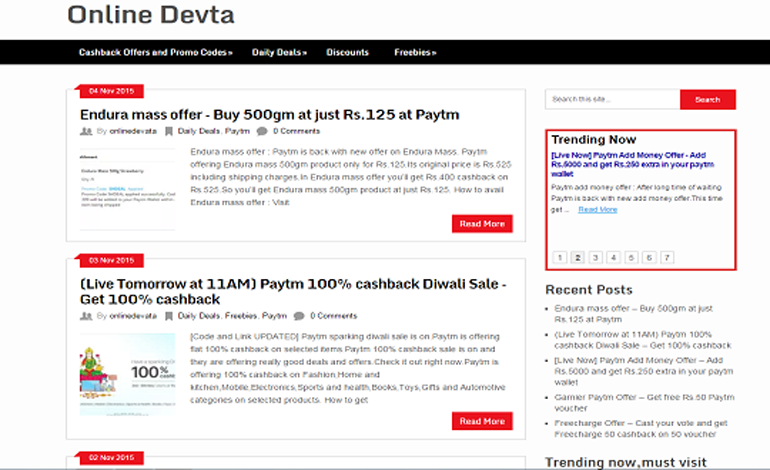Image resolution: width=770 pixels, height=470 pixels.
Task: Expand the Freebies menu
Action: pos(415,52)
